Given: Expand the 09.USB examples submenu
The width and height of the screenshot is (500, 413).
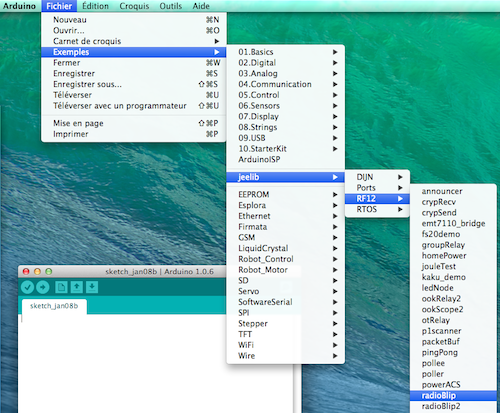Looking at the screenshot, I should [x=286, y=138].
